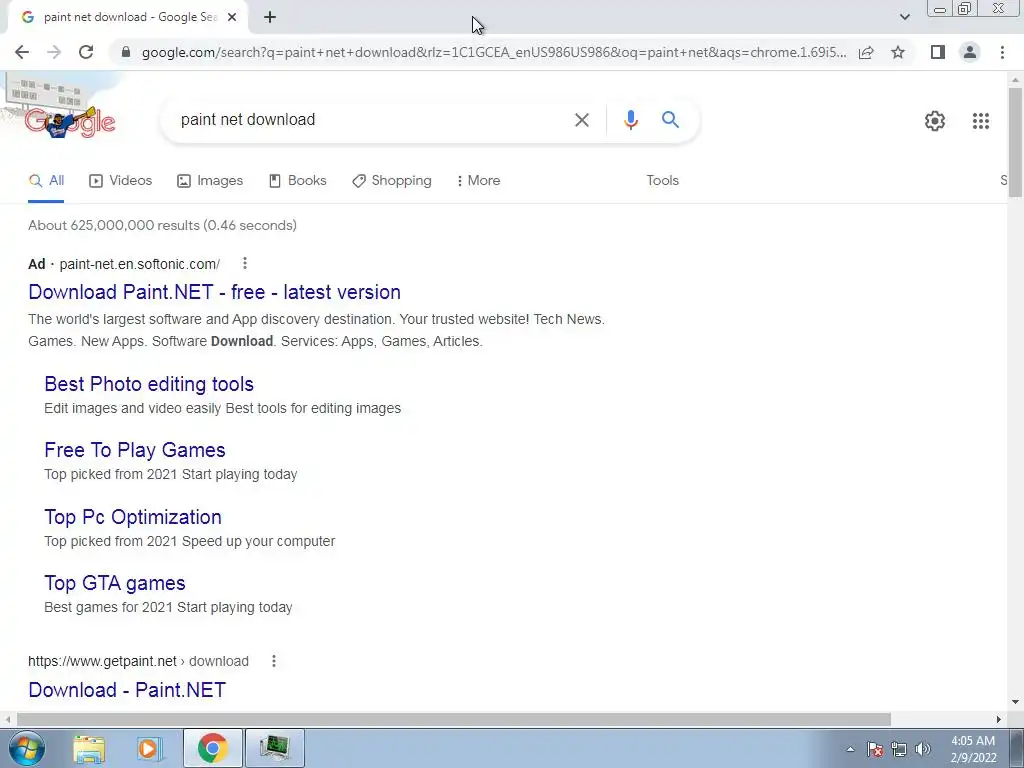Select the All results tab
The image size is (1024, 768).
46,181
